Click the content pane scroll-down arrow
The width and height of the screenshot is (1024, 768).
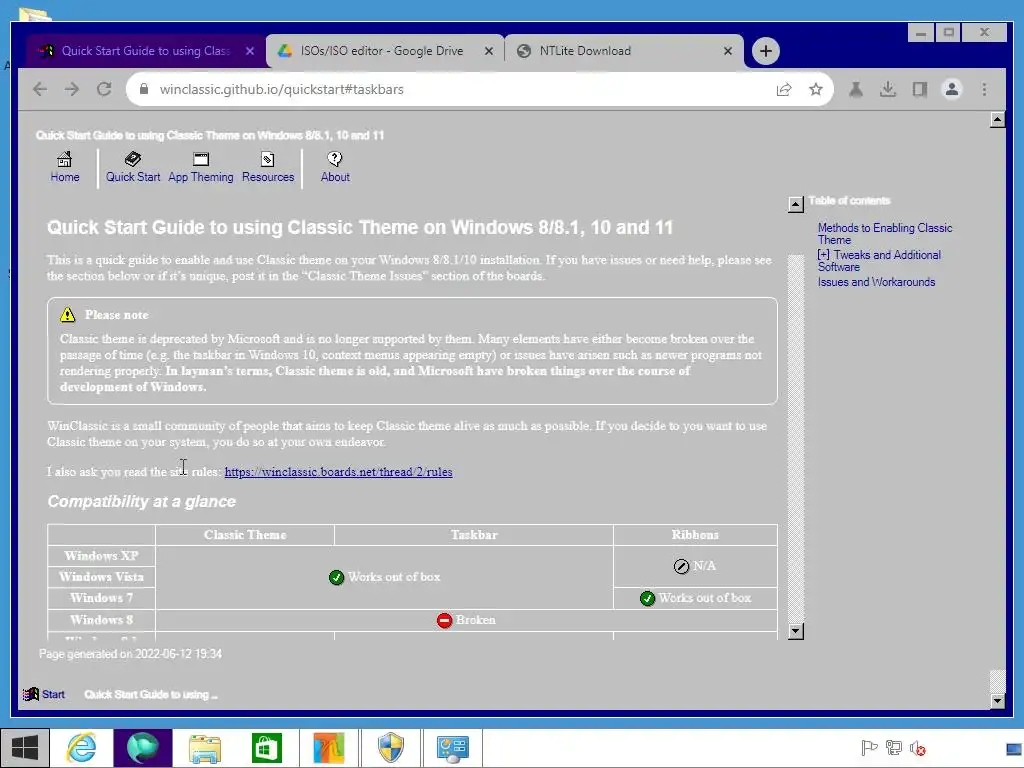(795, 631)
